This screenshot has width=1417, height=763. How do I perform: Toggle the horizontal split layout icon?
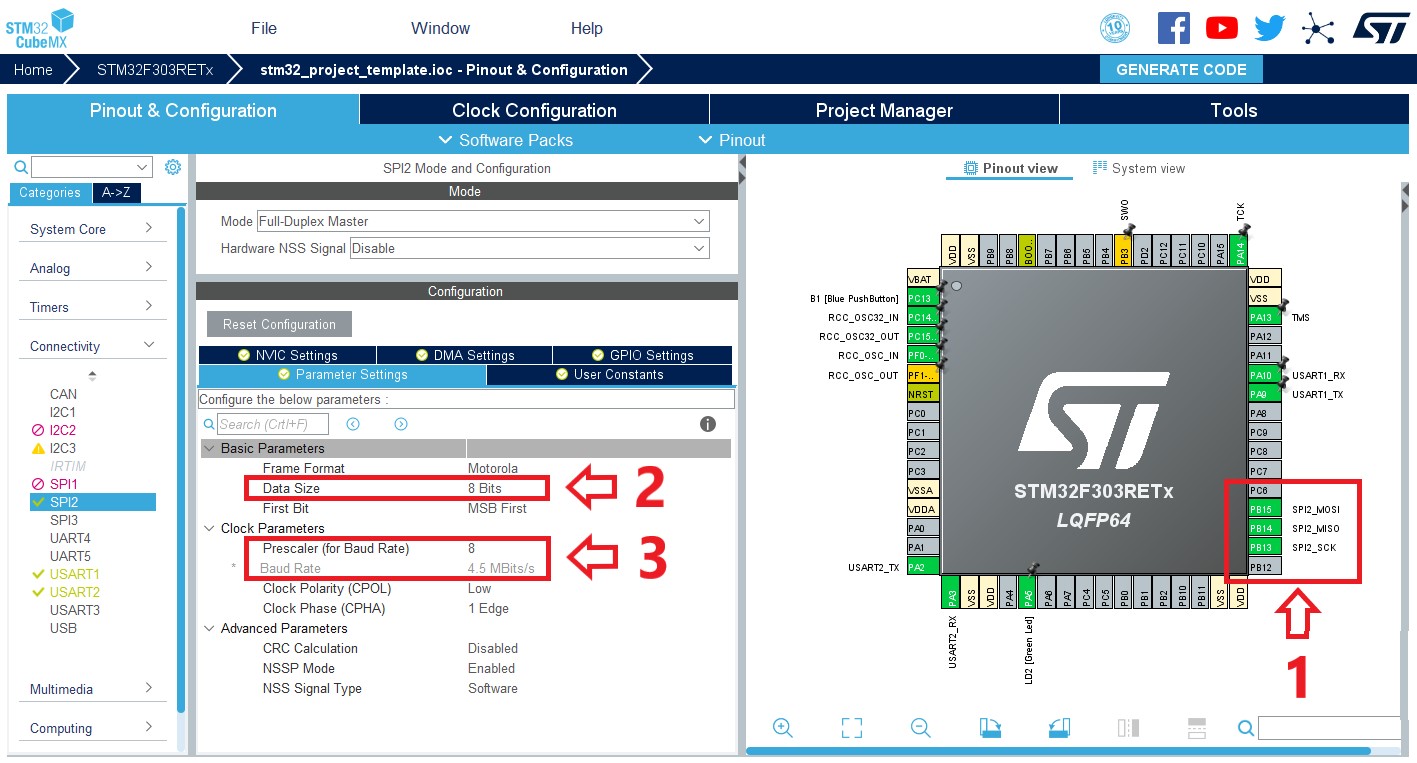pos(1128,728)
